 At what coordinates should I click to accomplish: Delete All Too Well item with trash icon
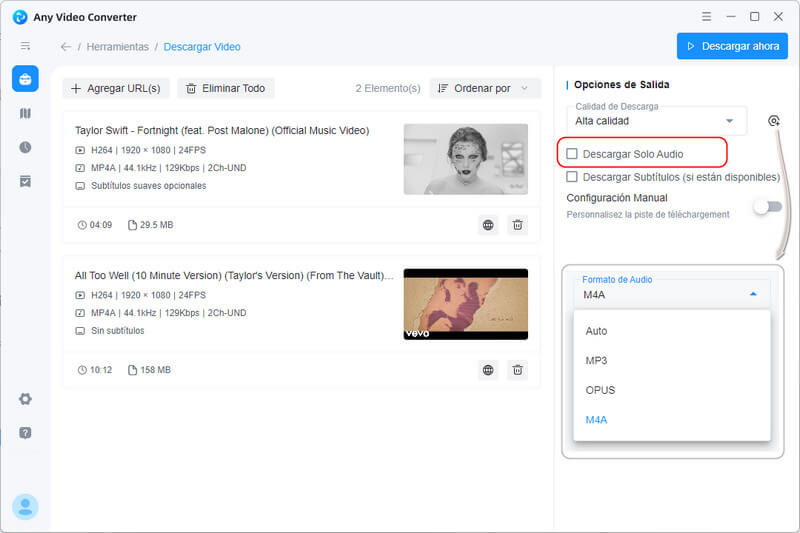[x=517, y=370]
